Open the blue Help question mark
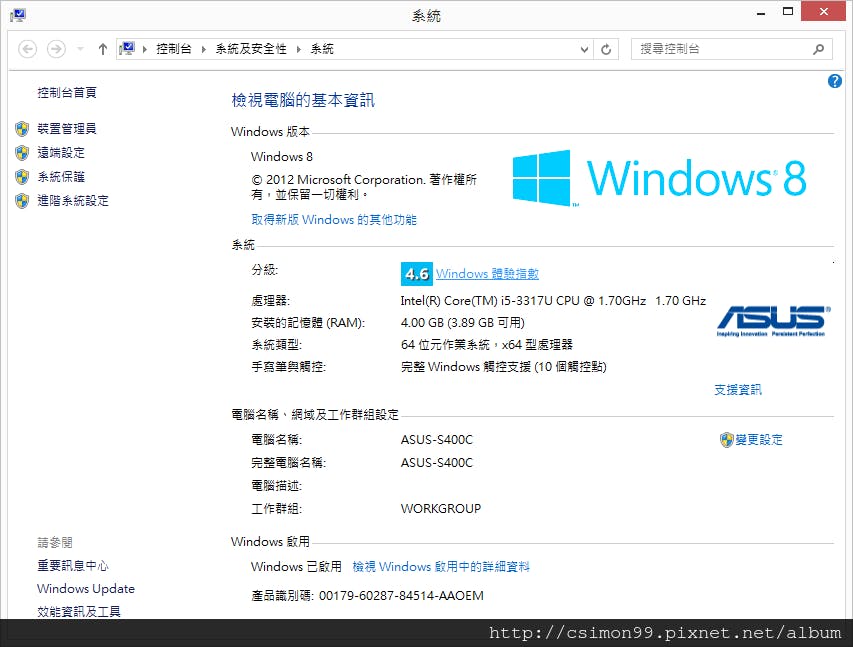Screen dimensions: 853x647 click(x=835, y=81)
